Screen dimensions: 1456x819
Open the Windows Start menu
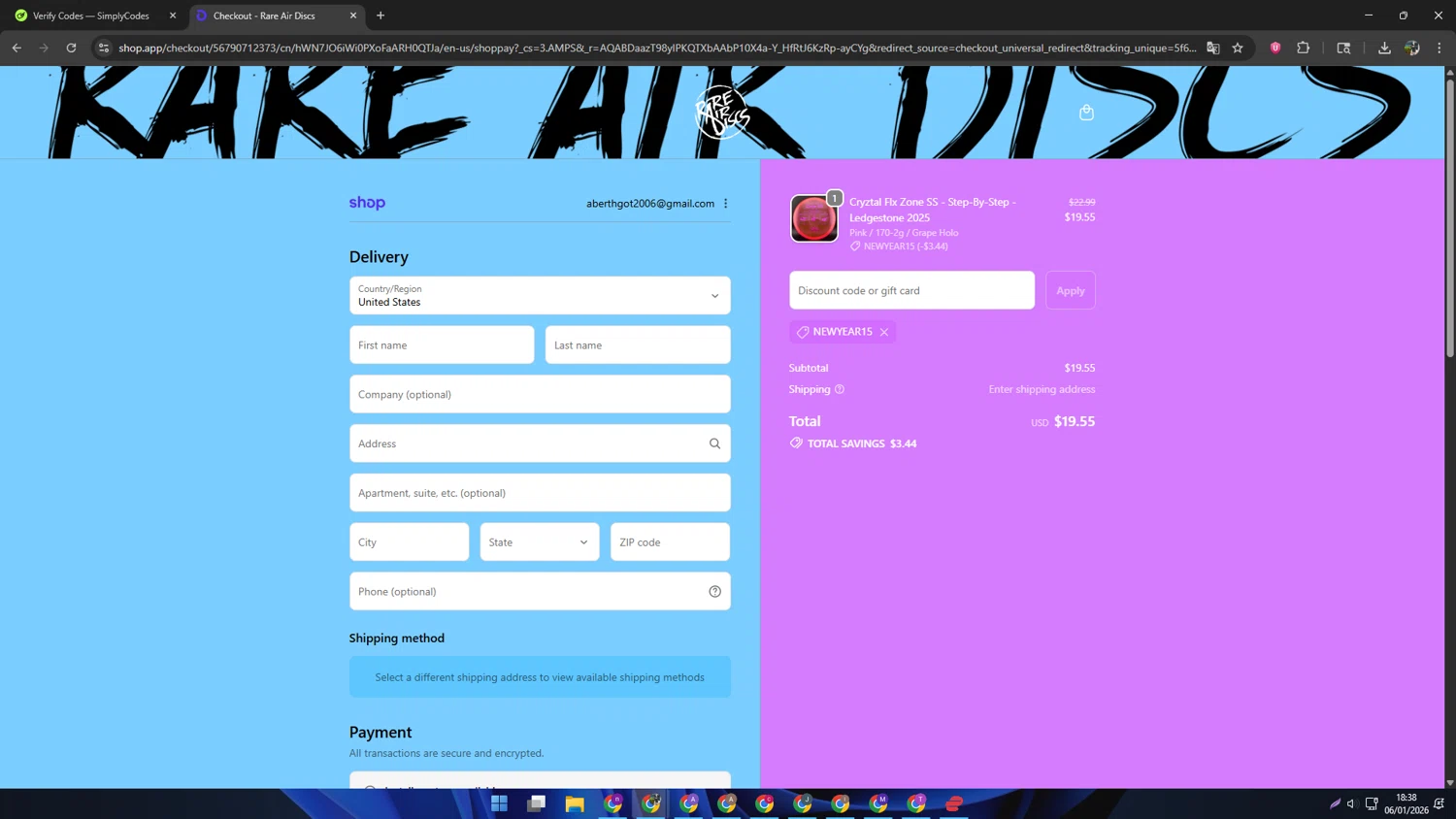(499, 803)
